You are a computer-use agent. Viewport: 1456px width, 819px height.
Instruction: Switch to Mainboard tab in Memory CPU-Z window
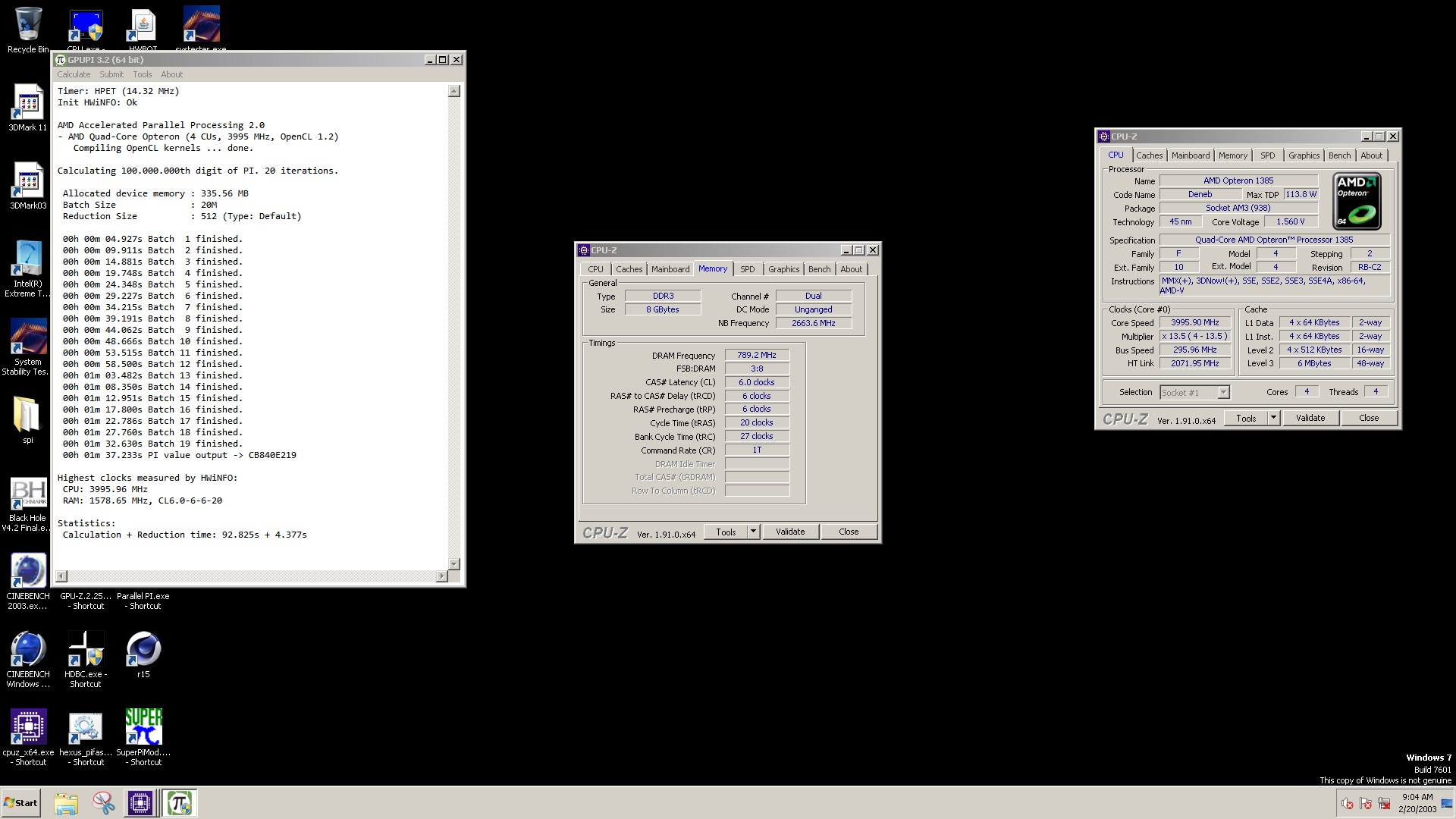pyautogui.click(x=670, y=269)
